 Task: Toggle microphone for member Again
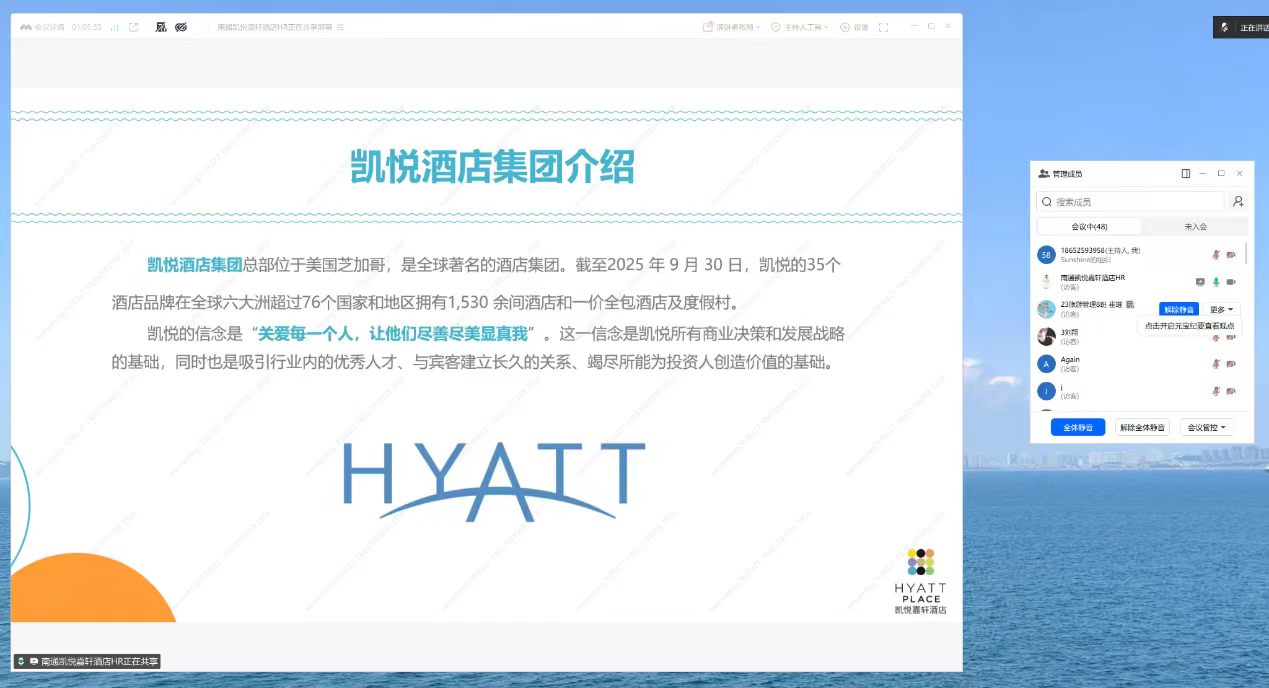click(1216, 364)
